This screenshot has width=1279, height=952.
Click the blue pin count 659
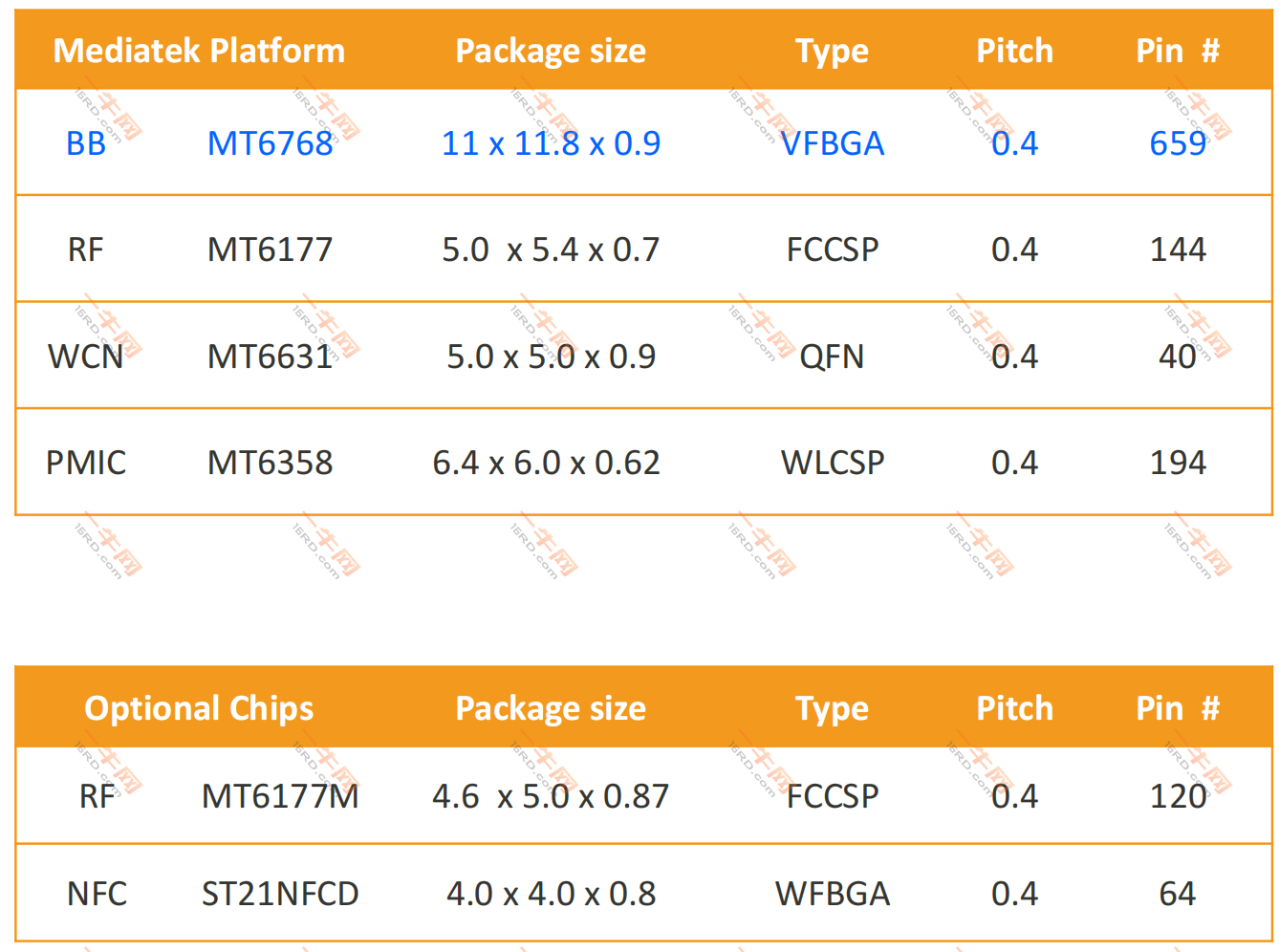click(1178, 143)
